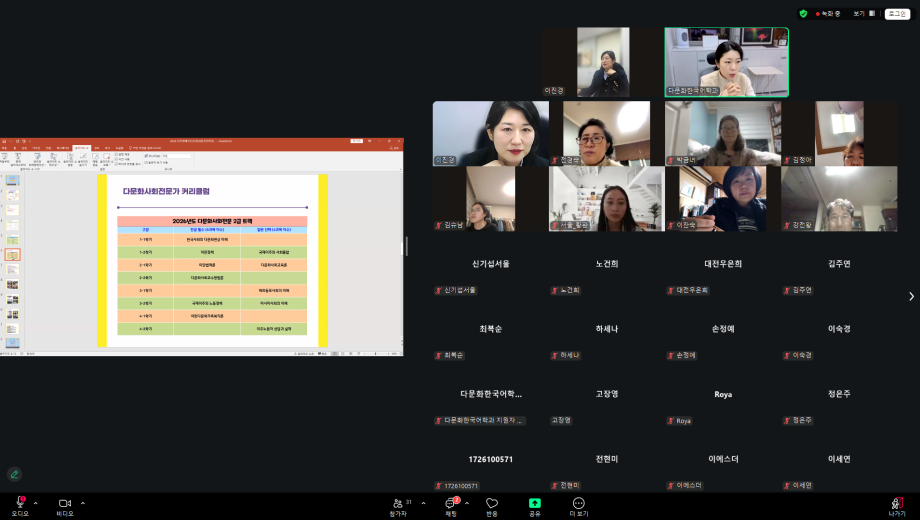Toggle presenter view checkbox in PowerPoint ribbon
Screen dimensions: 920x520
(x=146, y=163)
